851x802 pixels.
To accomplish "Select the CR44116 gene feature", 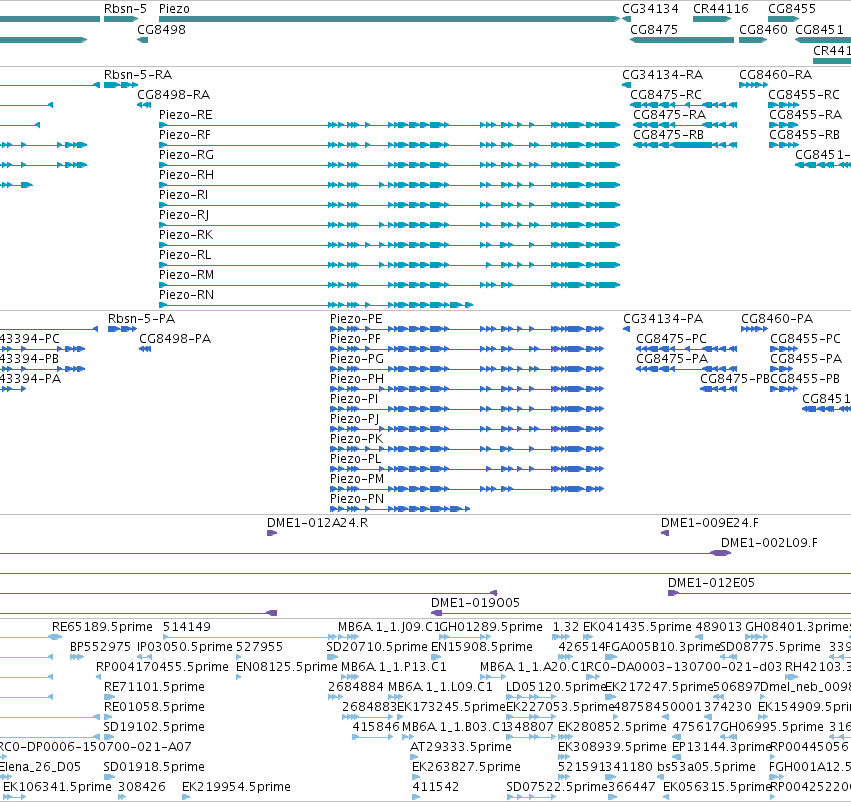I will point(712,19).
